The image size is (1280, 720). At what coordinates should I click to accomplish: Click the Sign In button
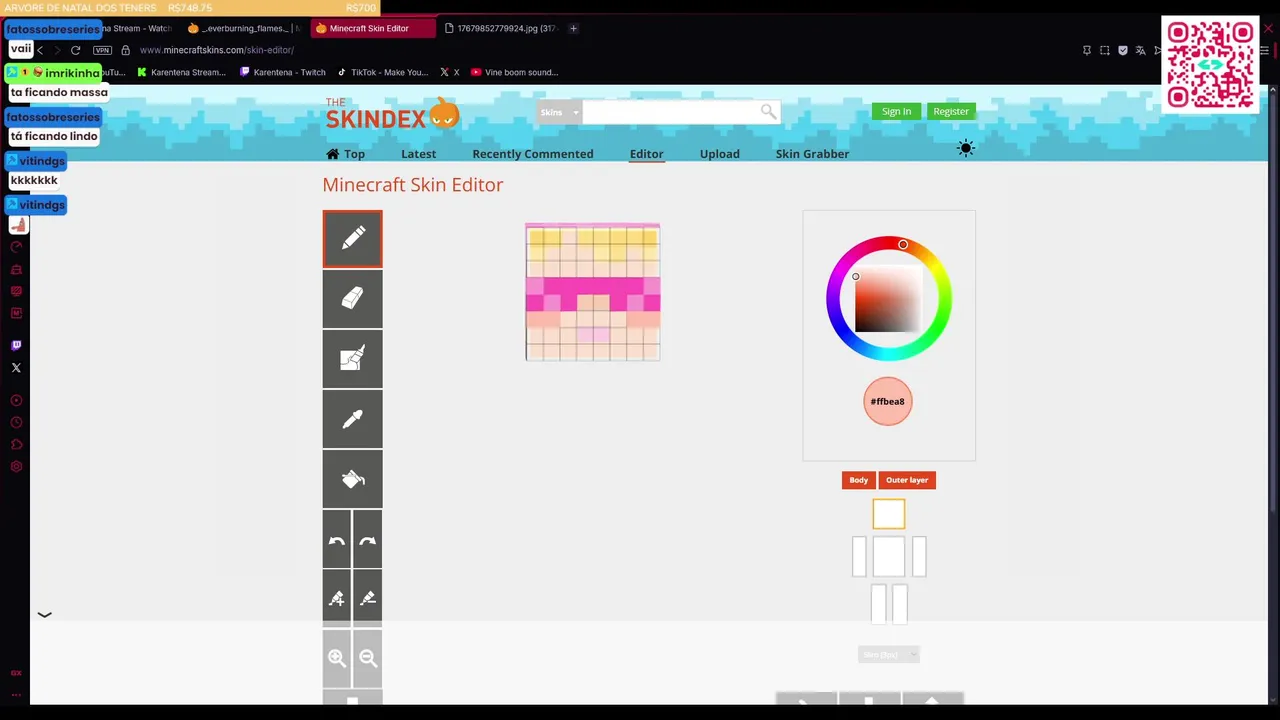point(896,112)
